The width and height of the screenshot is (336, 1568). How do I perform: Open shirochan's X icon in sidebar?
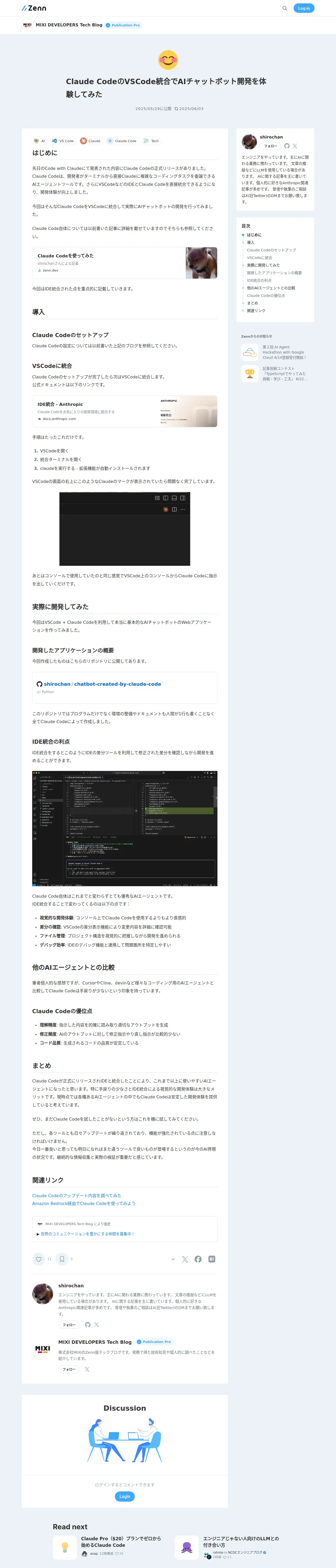[x=295, y=146]
